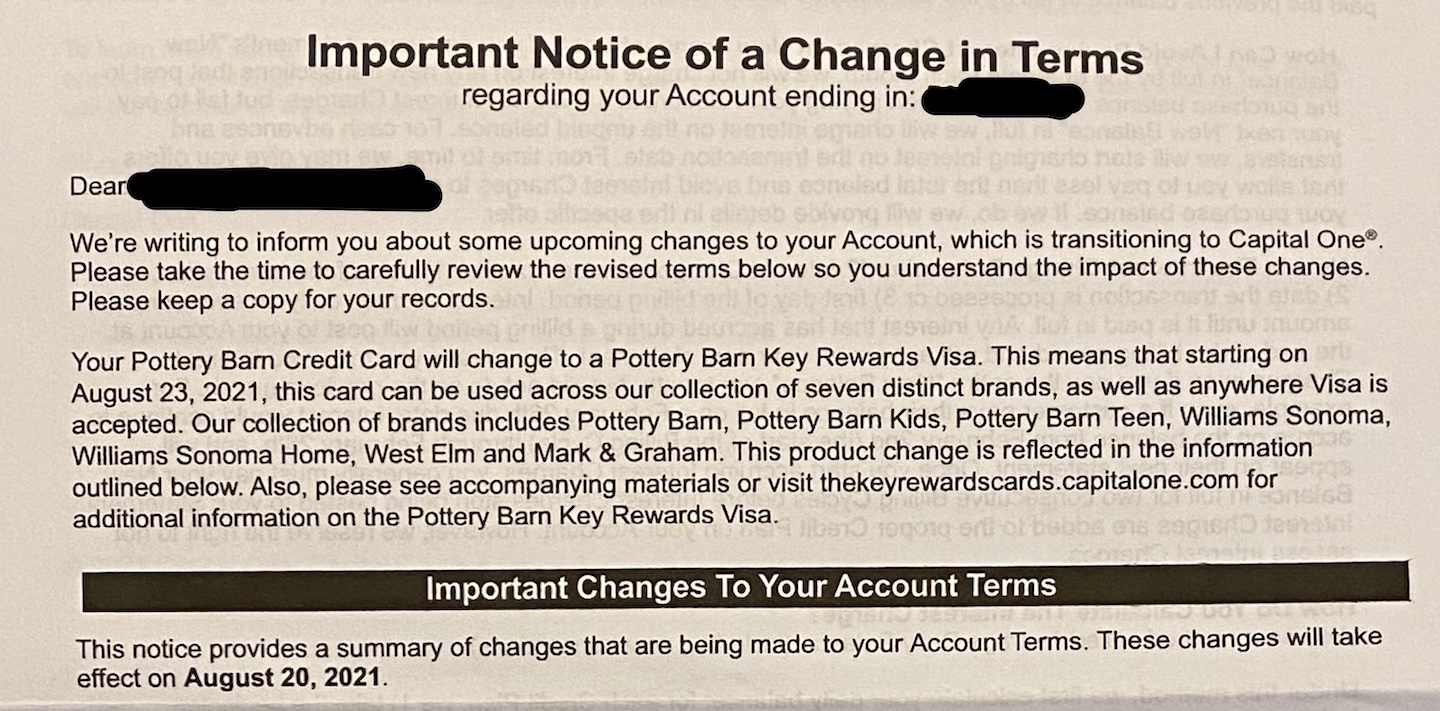1440x711 pixels.
Task: Click "Please keep a copy for your records" sentence
Action: [x=283, y=300]
